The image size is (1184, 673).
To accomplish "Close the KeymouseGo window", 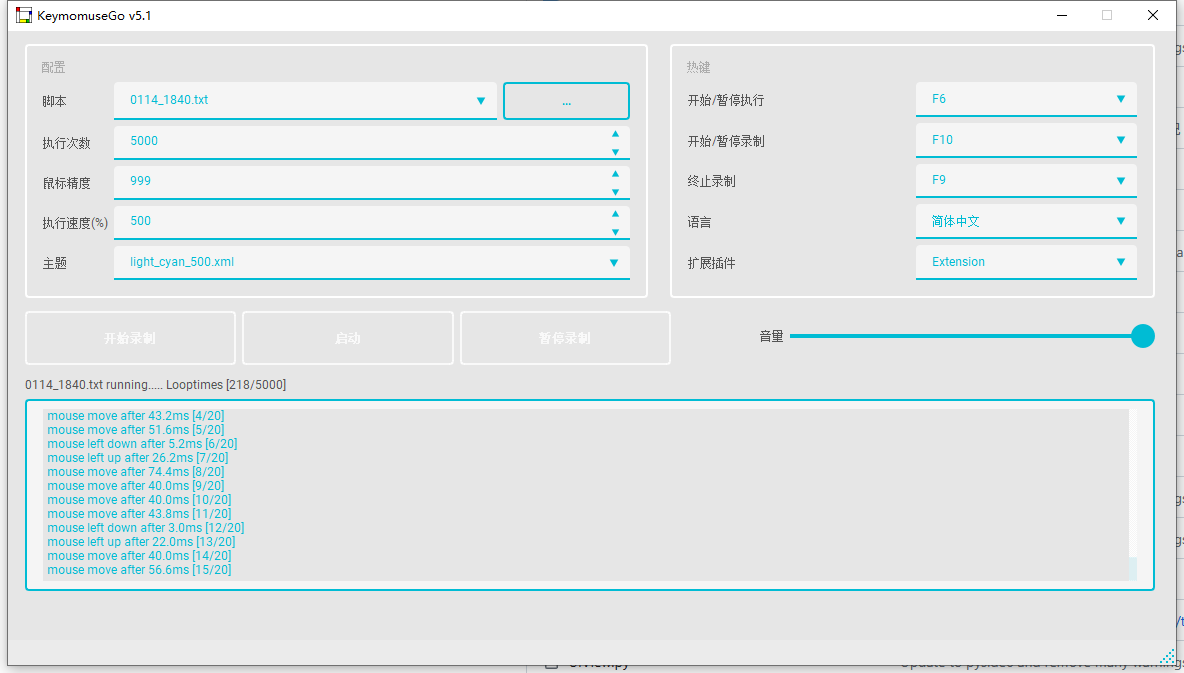I will (1153, 15).
